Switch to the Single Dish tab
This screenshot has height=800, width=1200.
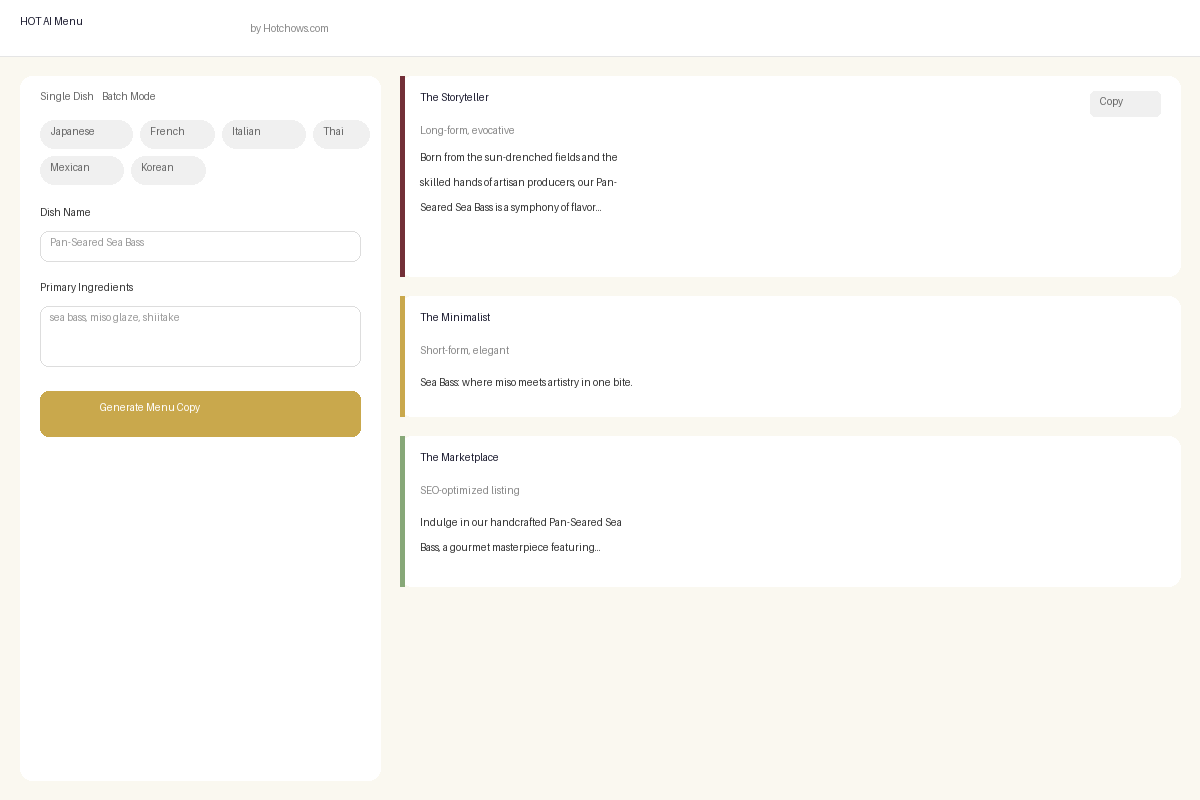pyautogui.click(x=67, y=97)
